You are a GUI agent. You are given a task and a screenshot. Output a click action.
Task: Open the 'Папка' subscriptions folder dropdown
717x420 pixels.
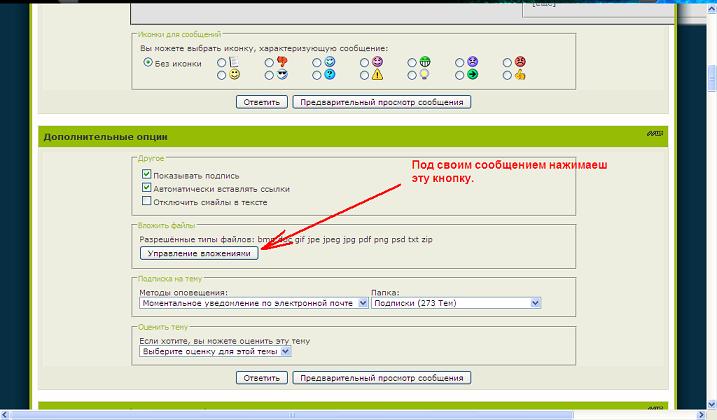click(x=456, y=303)
